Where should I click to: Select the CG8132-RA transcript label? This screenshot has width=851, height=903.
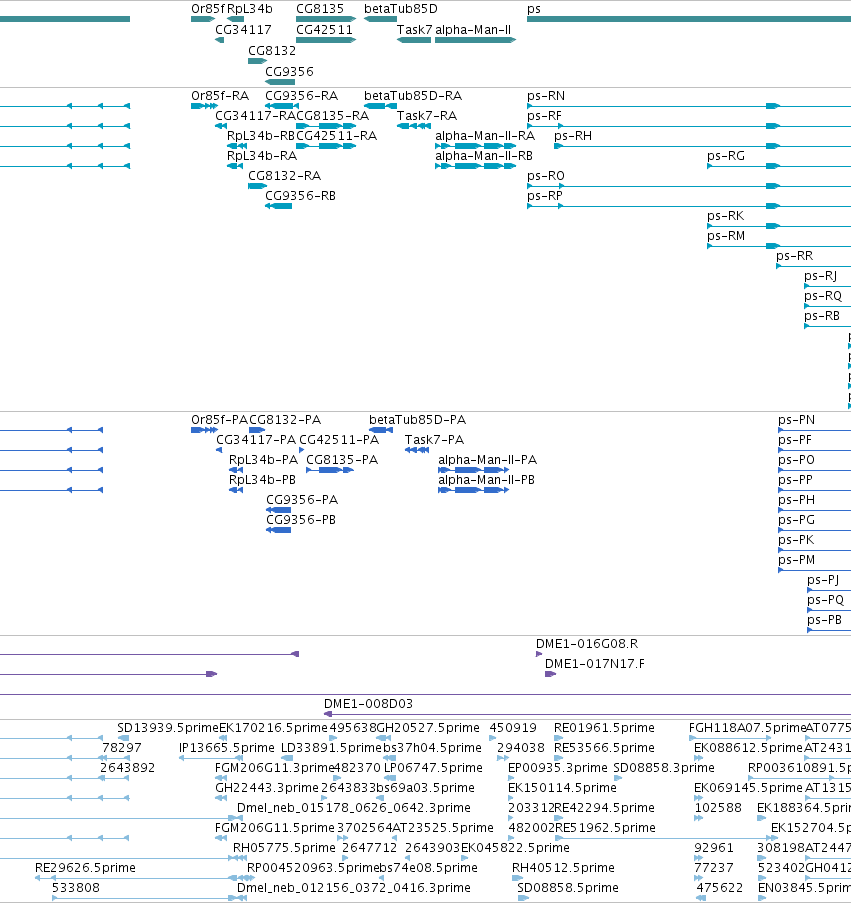click(284, 176)
